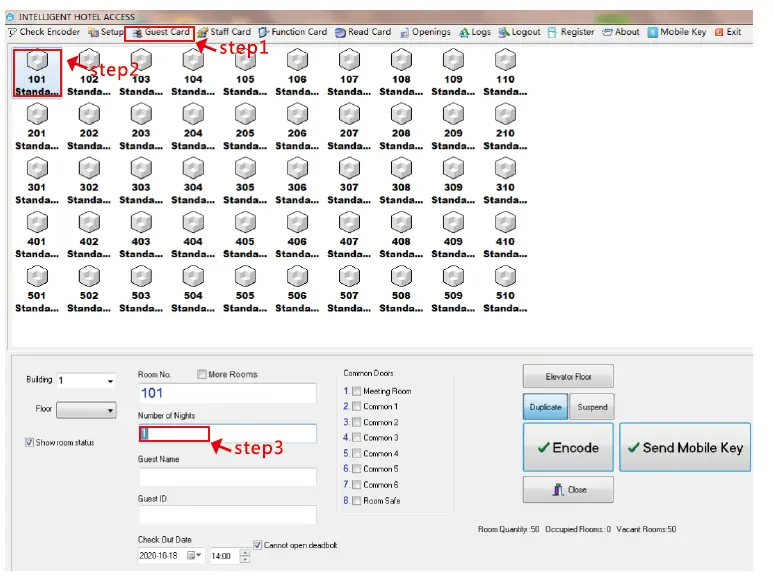Open Function Card toolbar item

293,32
